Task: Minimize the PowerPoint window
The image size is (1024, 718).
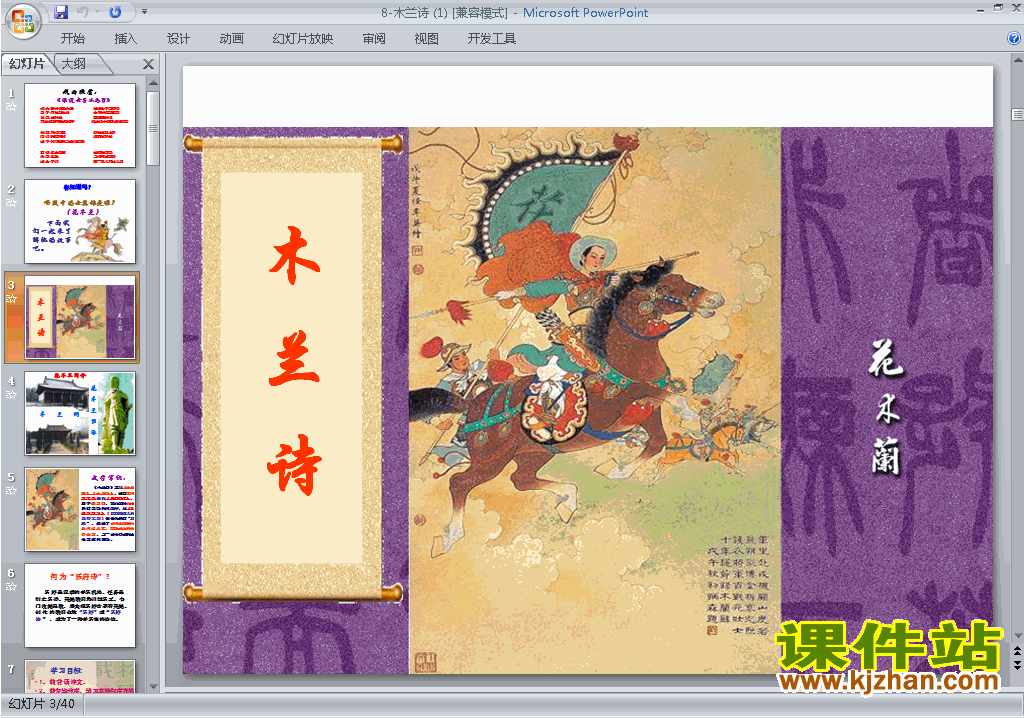Action: 980,9
